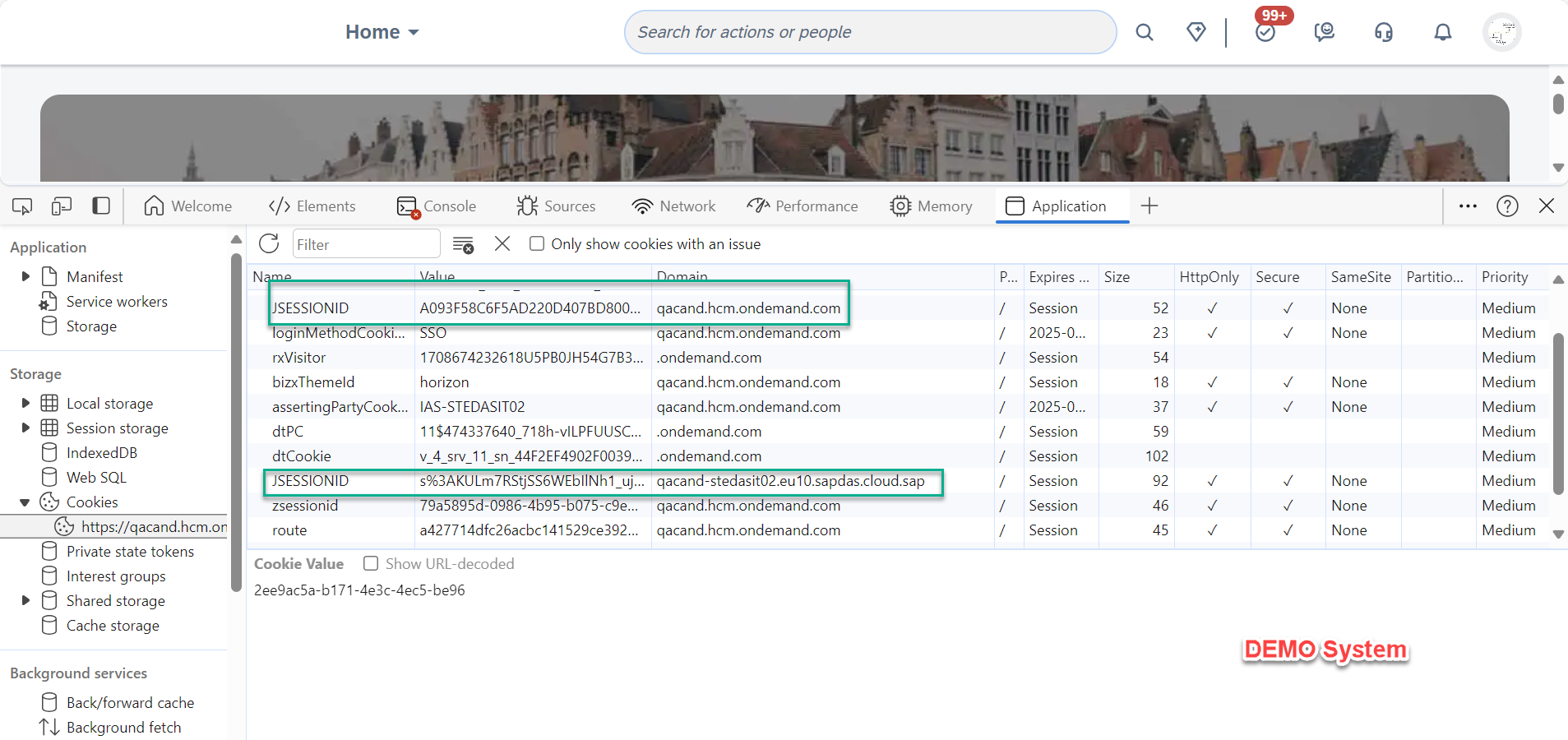Switch to the Elements tab
The width and height of the screenshot is (1568, 740).
tap(312, 206)
